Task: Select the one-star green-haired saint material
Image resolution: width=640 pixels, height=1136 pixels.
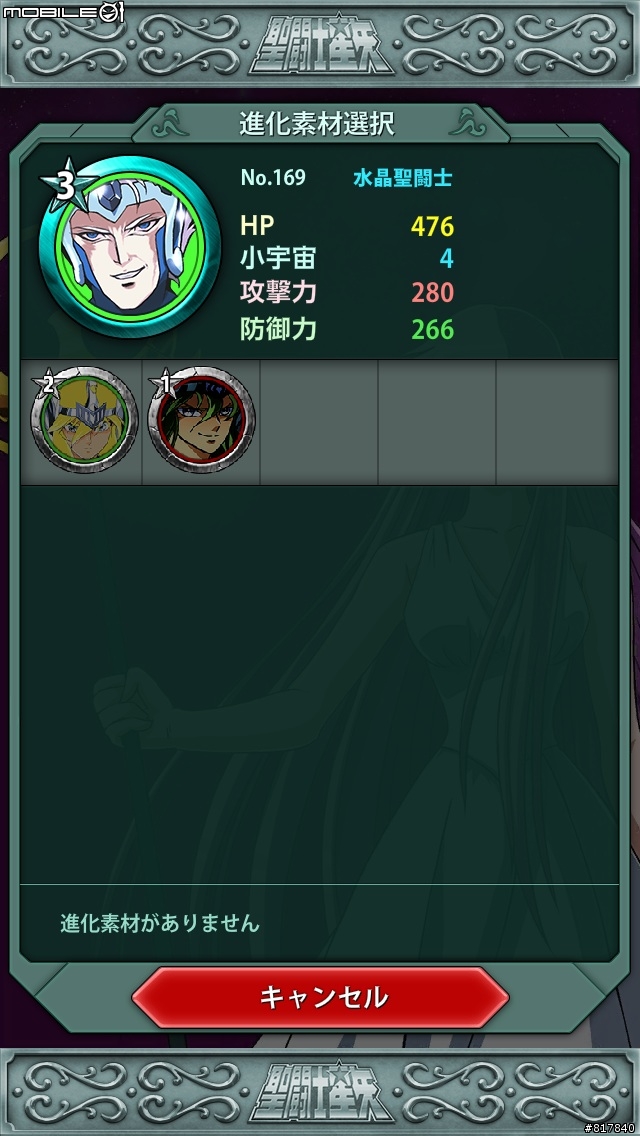Action: [201, 421]
